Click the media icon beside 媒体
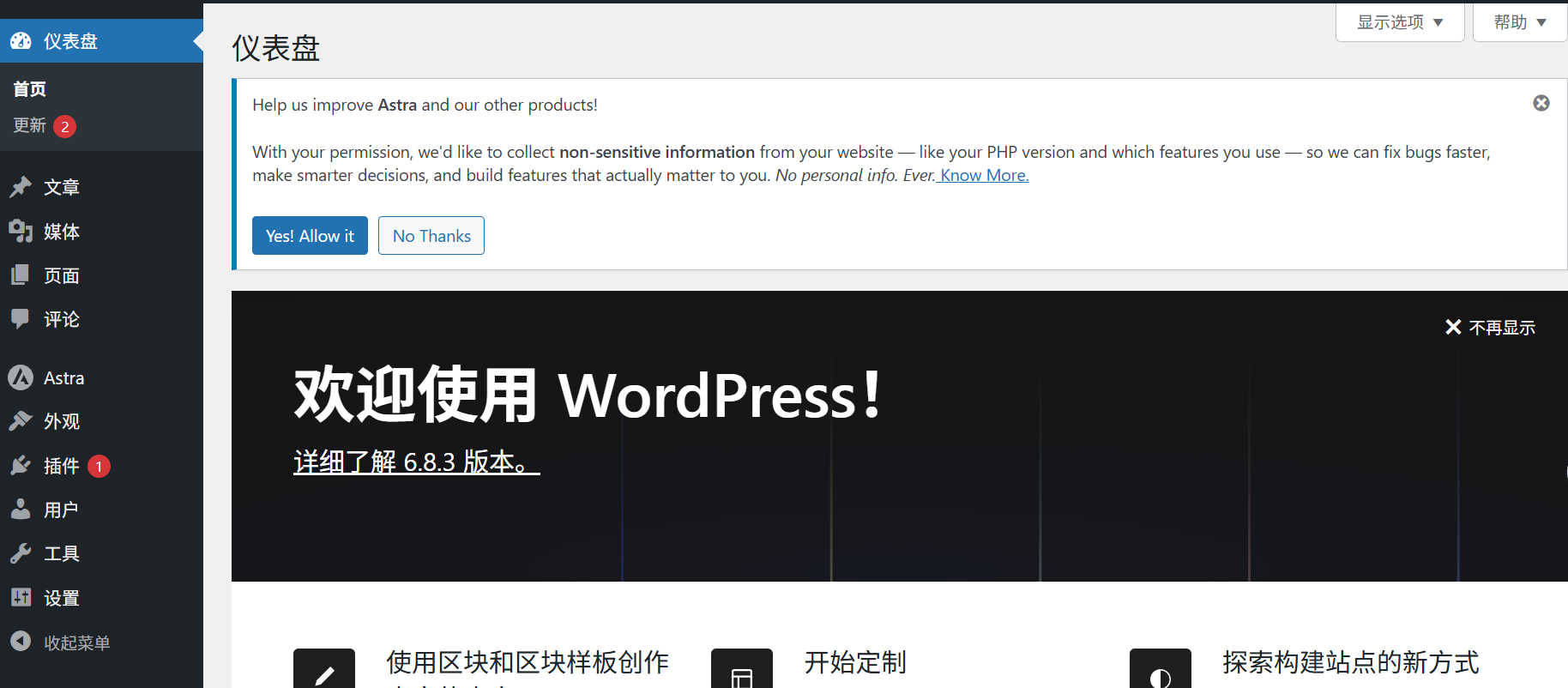The height and width of the screenshot is (688, 1568). 21,231
